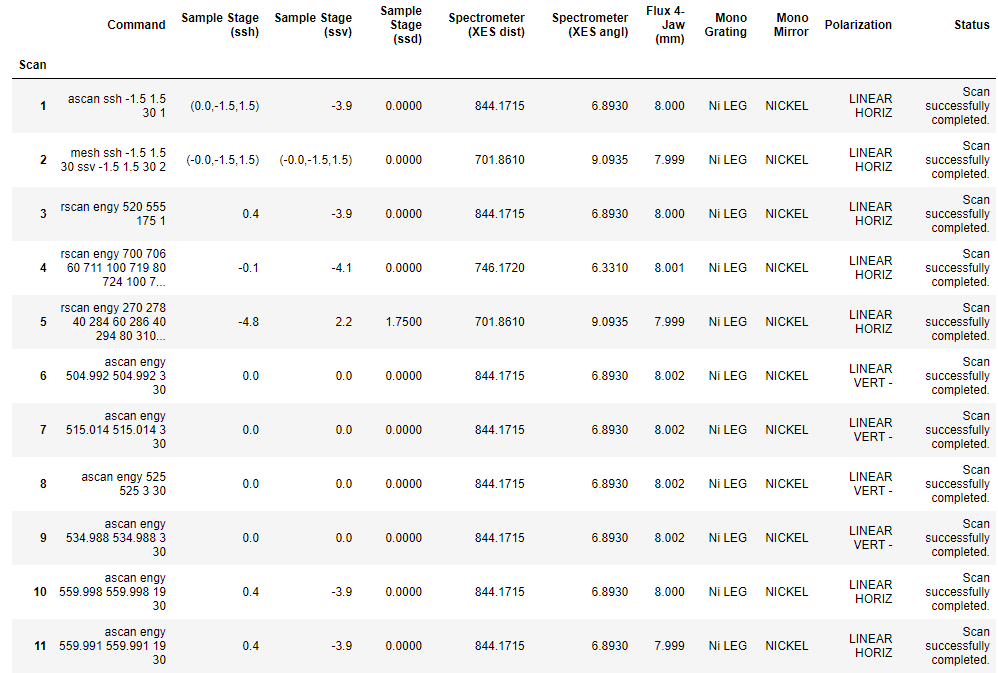The width and height of the screenshot is (998, 673).
Task: Select 'ascan engy 559.998' command cell
Action: [x=113, y=592]
